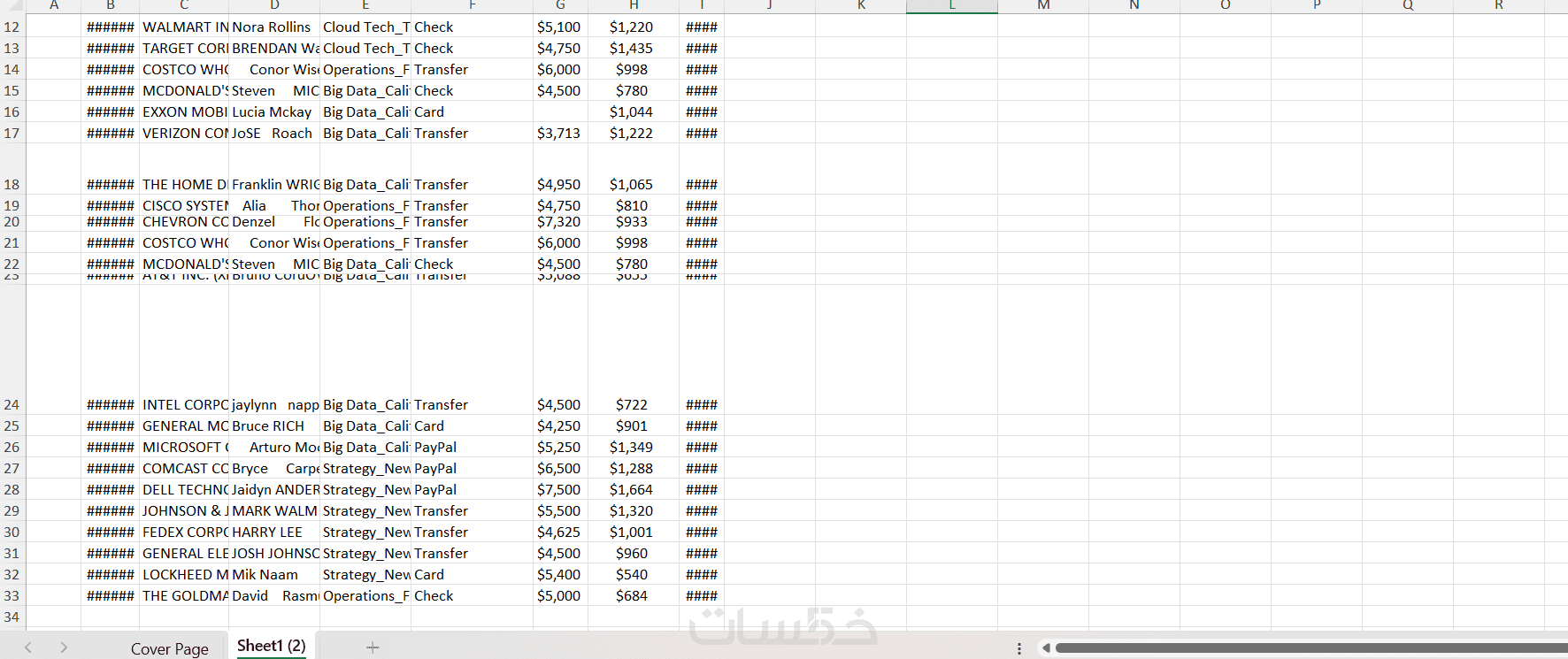1568x659 pixels.
Task: Select the $960 cell
Action: (634, 553)
